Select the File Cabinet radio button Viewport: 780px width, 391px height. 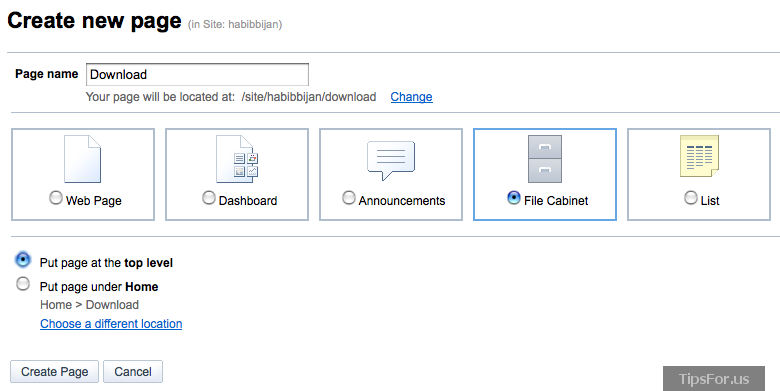(513, 198)
